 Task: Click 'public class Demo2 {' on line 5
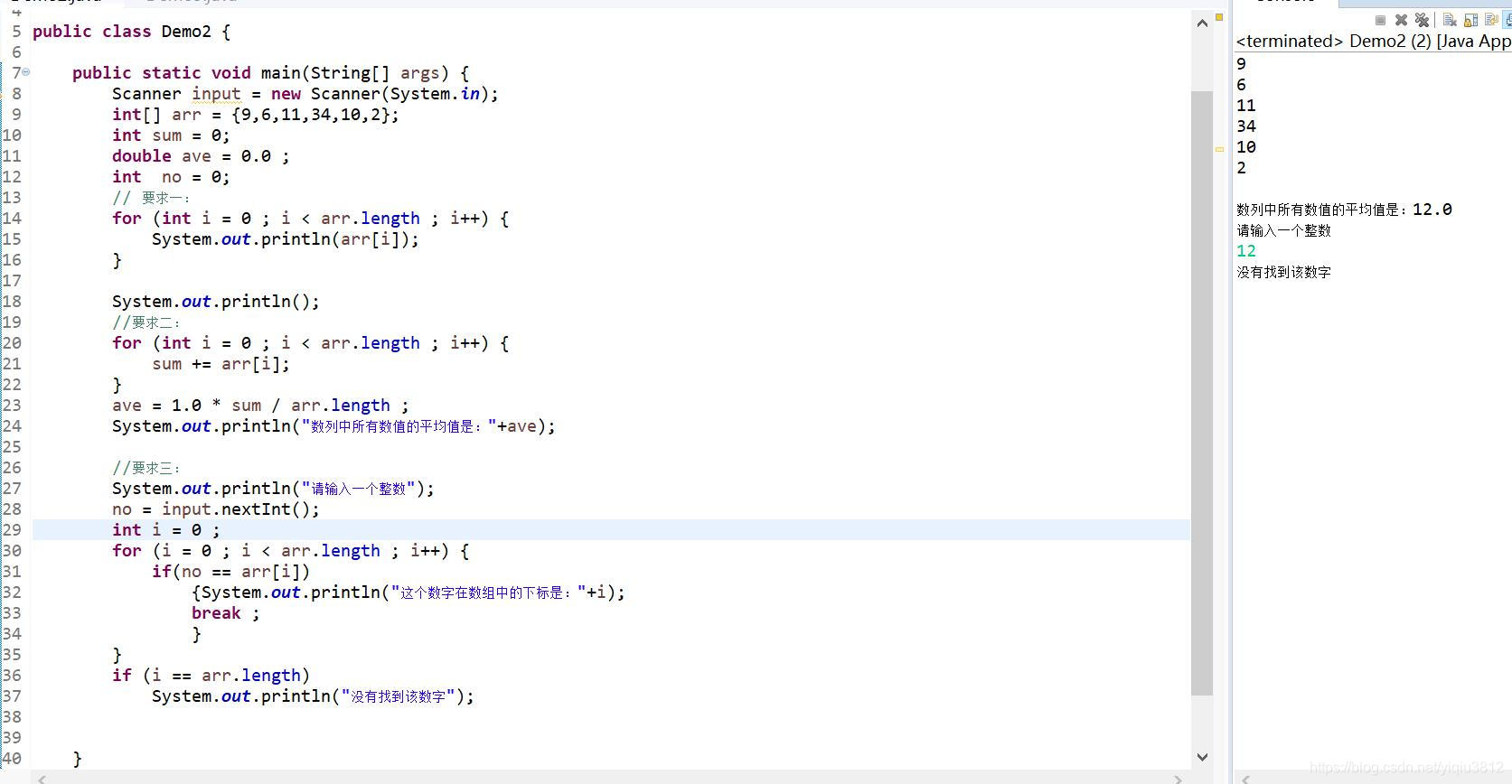[132, 32]
